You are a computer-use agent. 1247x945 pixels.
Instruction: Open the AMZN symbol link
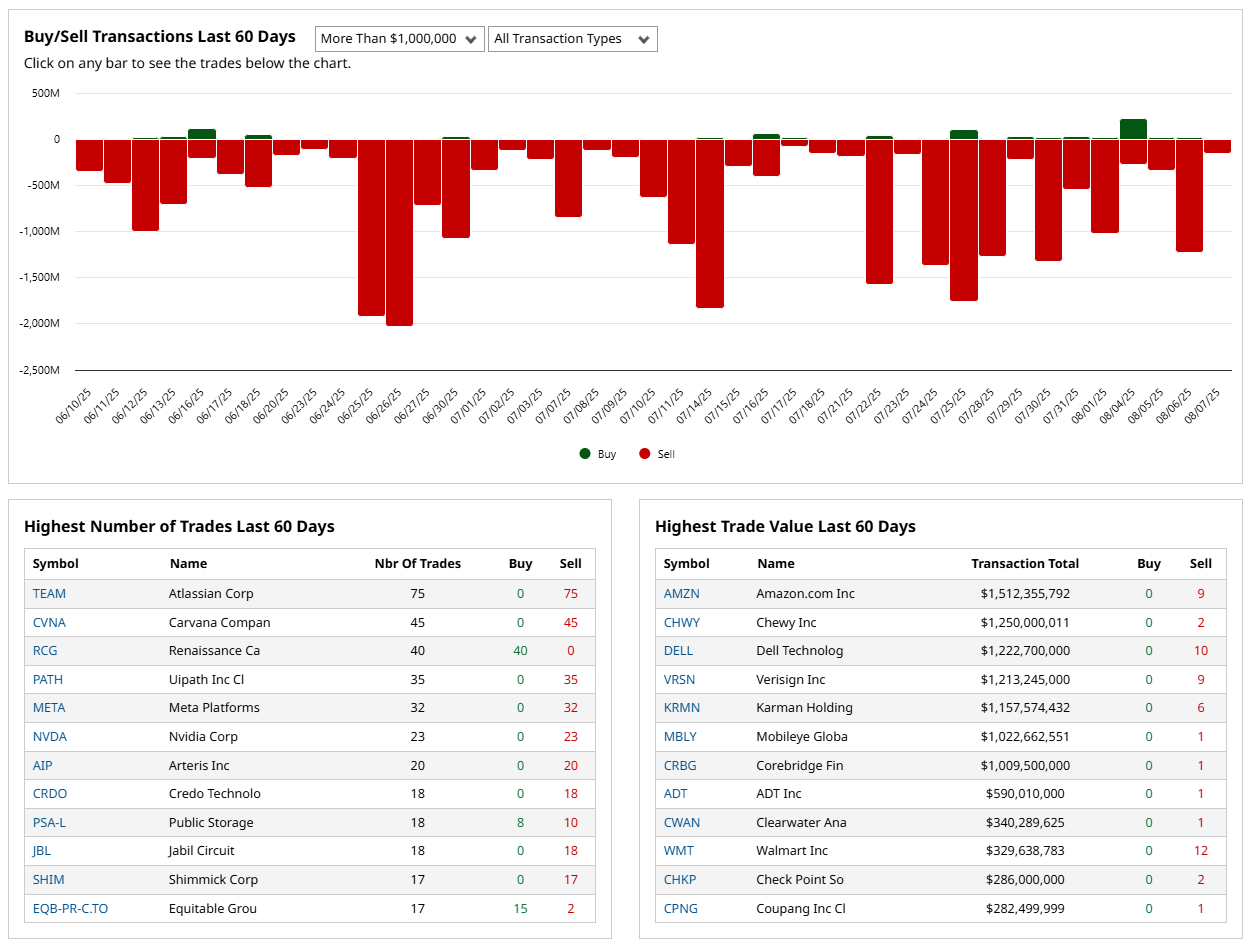(682, 594)
